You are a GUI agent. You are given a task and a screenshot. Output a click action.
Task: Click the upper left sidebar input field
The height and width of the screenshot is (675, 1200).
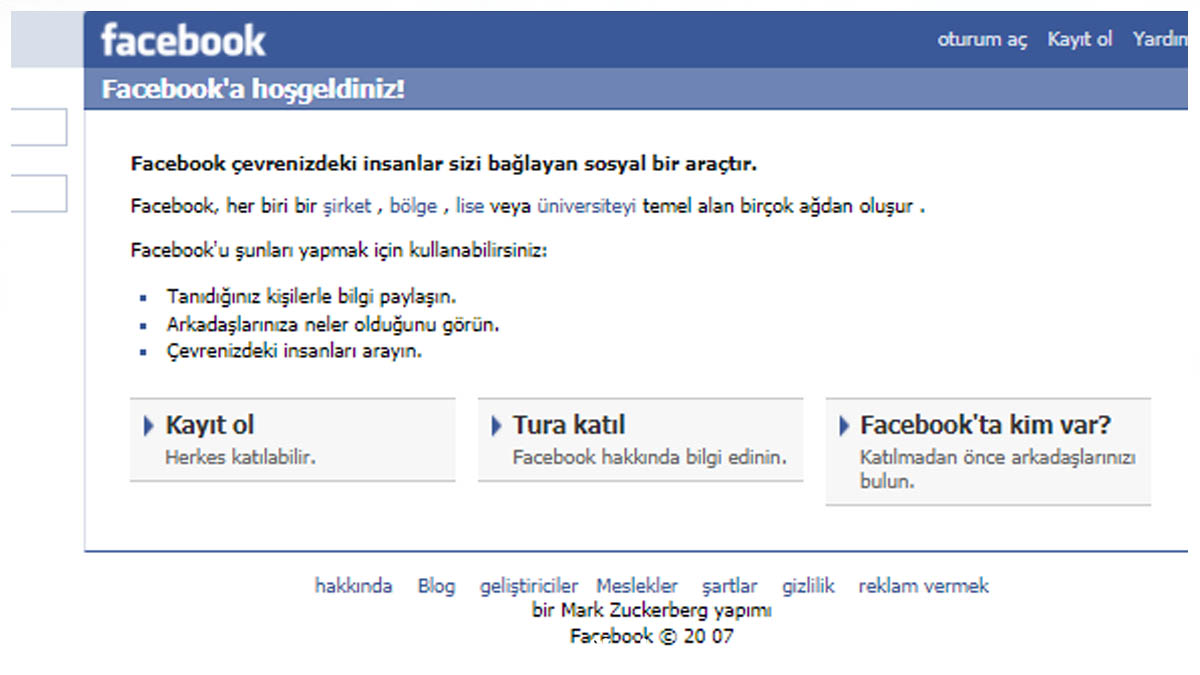click(x=38, y=128)
